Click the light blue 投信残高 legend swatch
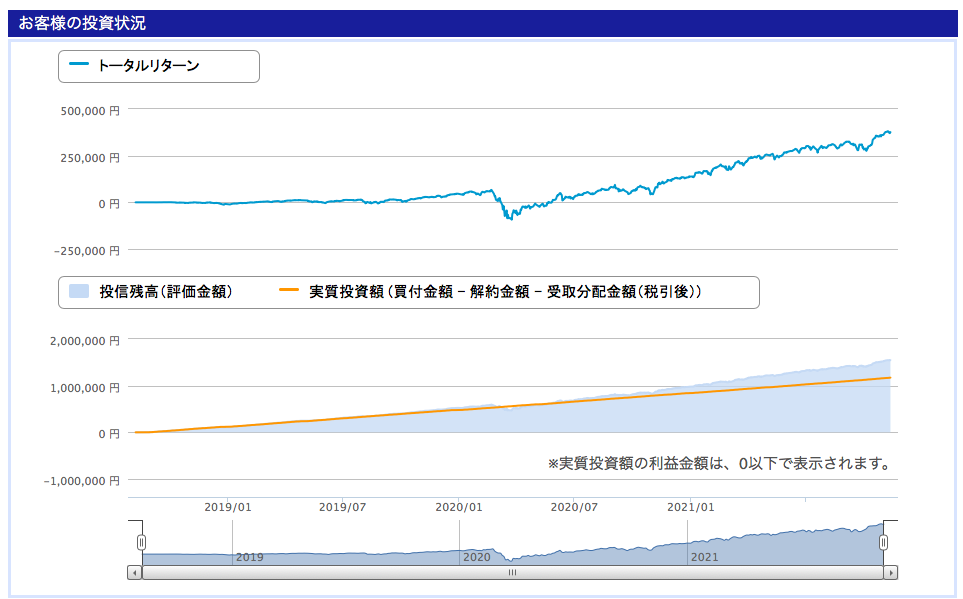The image size is (963, 599). (79, 291)
